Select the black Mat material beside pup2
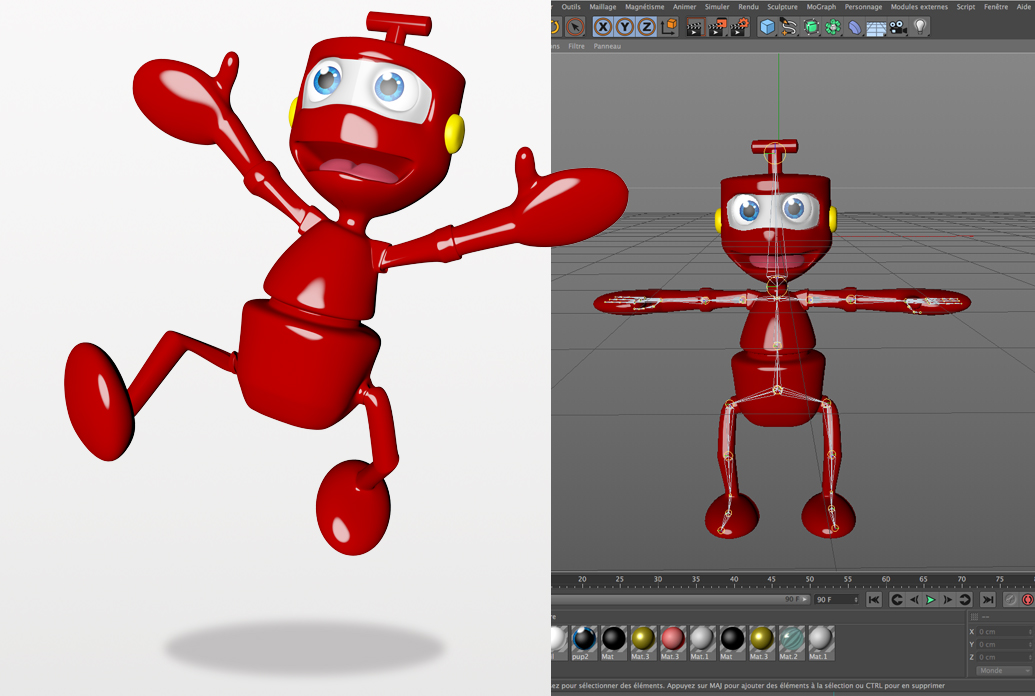Screen dimensions: 1035x696 point(613,643)
